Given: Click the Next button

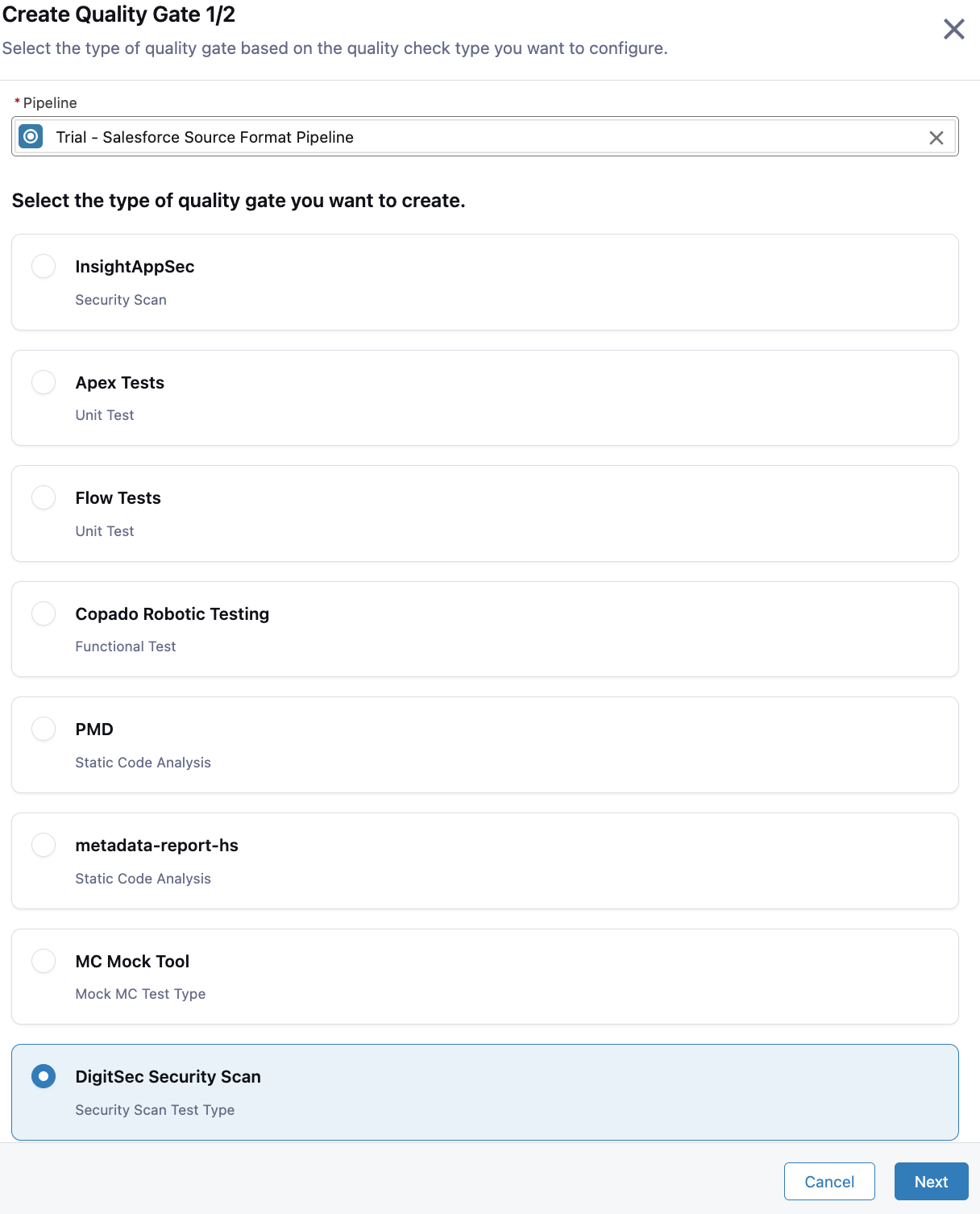Looking at the screenshot, I should [931, 1182].
